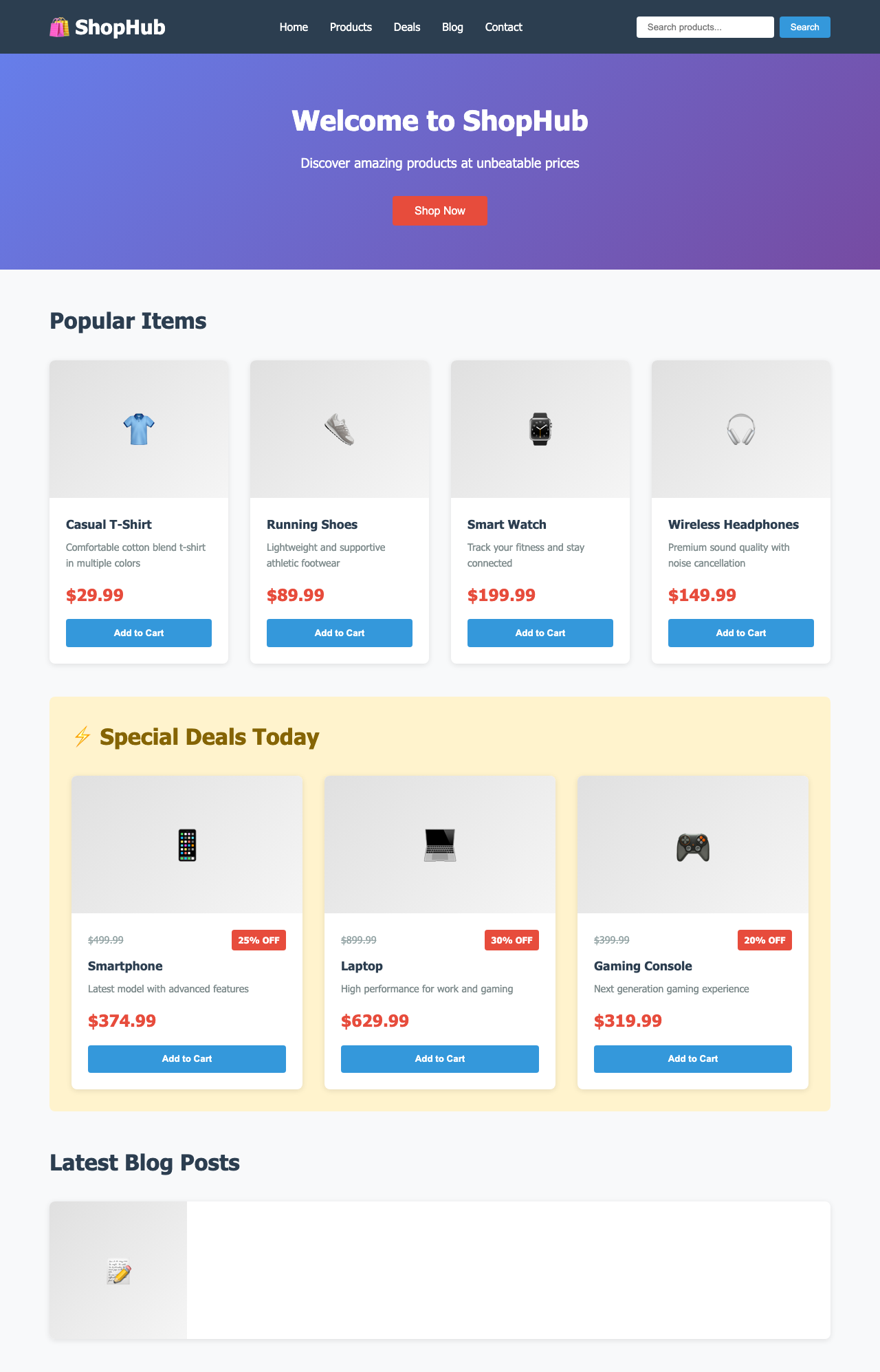Click the ShopHub shopping bag logo icon
This screenshot has width=880, height=1372.
point(60,27)
